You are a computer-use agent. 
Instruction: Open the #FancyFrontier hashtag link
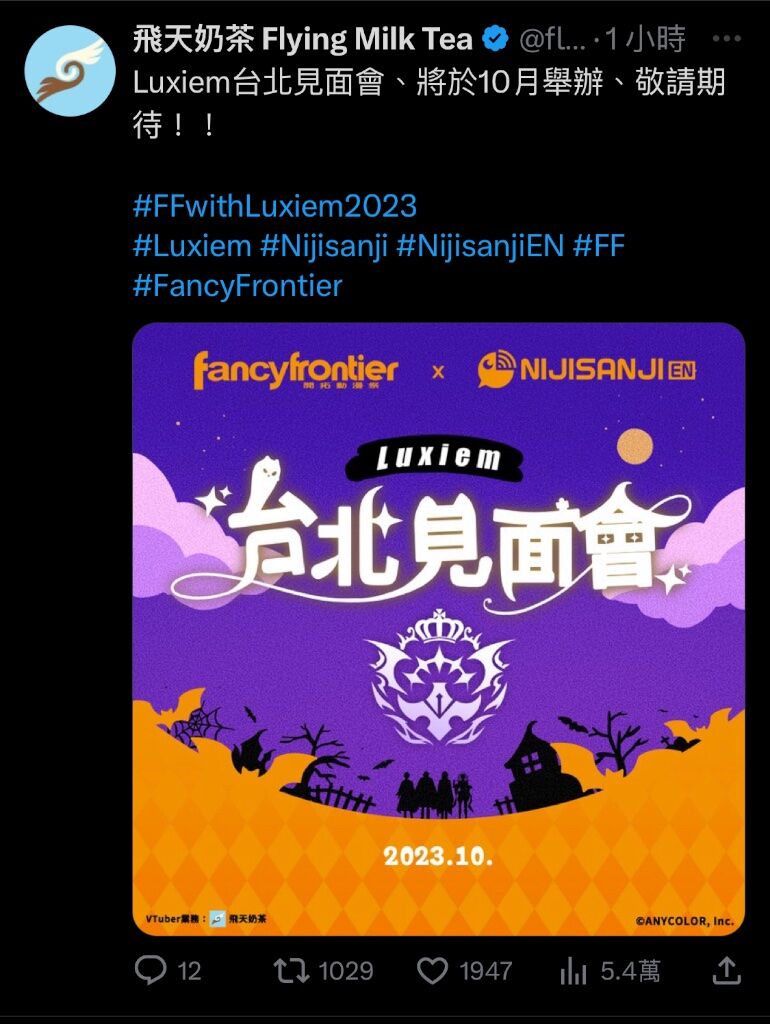[238, 286]
